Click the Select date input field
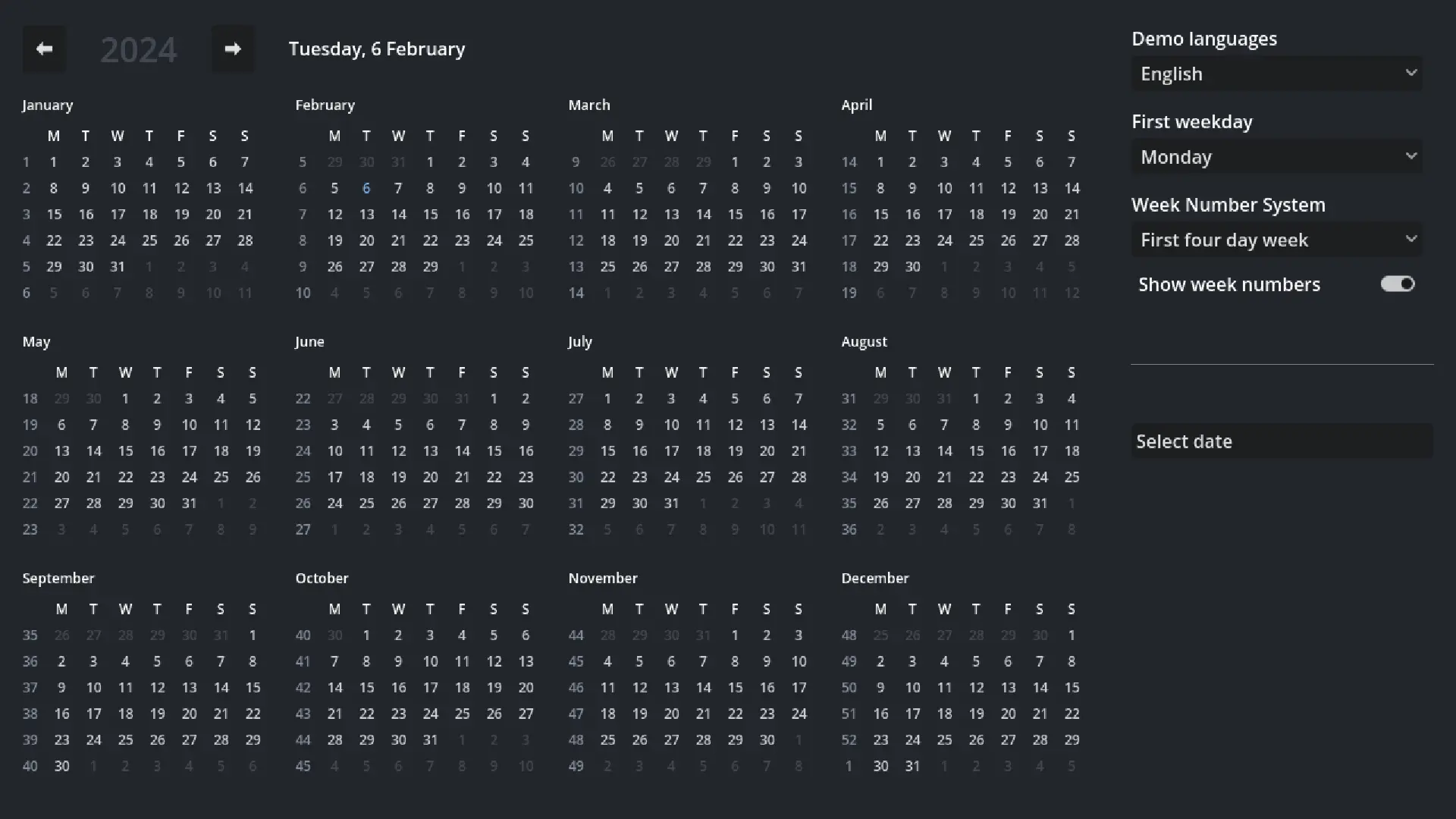Screen dimensions: 1456x819 click(1282, 441)
